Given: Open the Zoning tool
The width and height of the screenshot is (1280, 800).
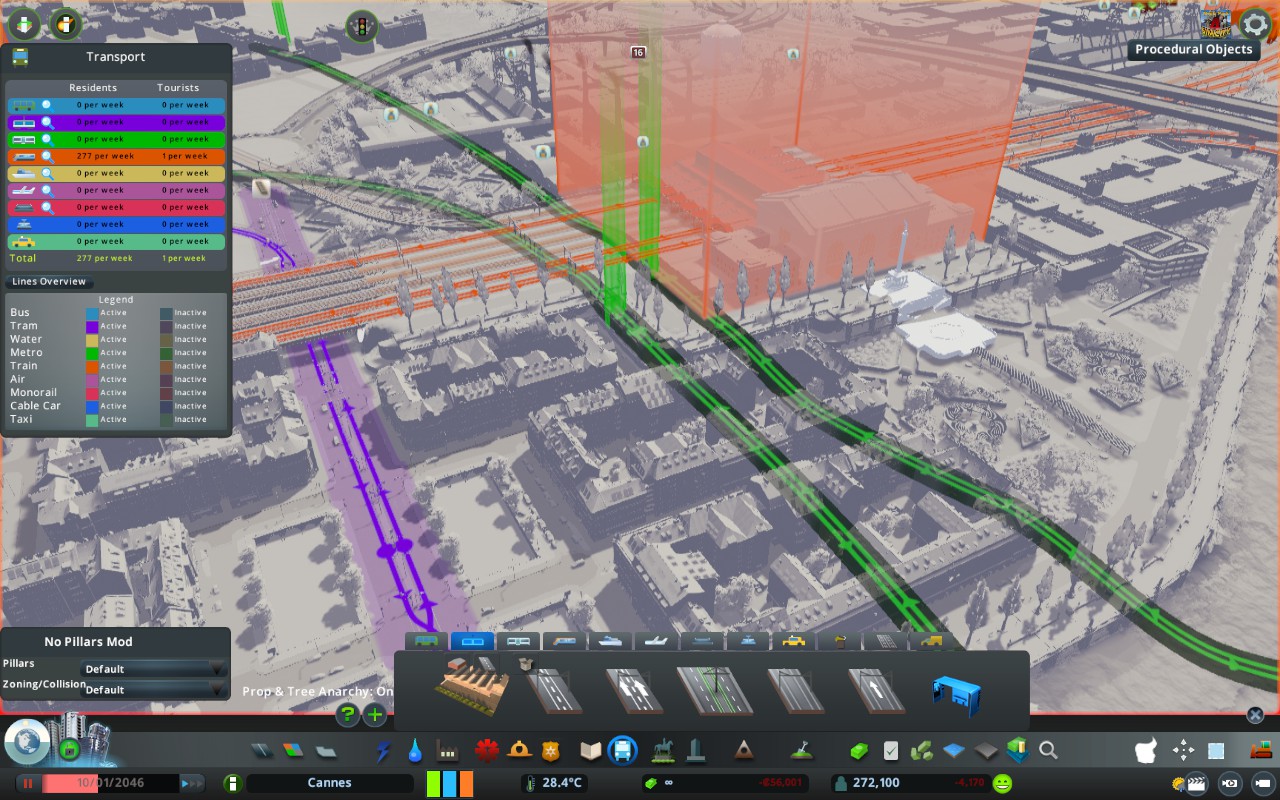Looking at the screenshot, I should pos(293,750).
